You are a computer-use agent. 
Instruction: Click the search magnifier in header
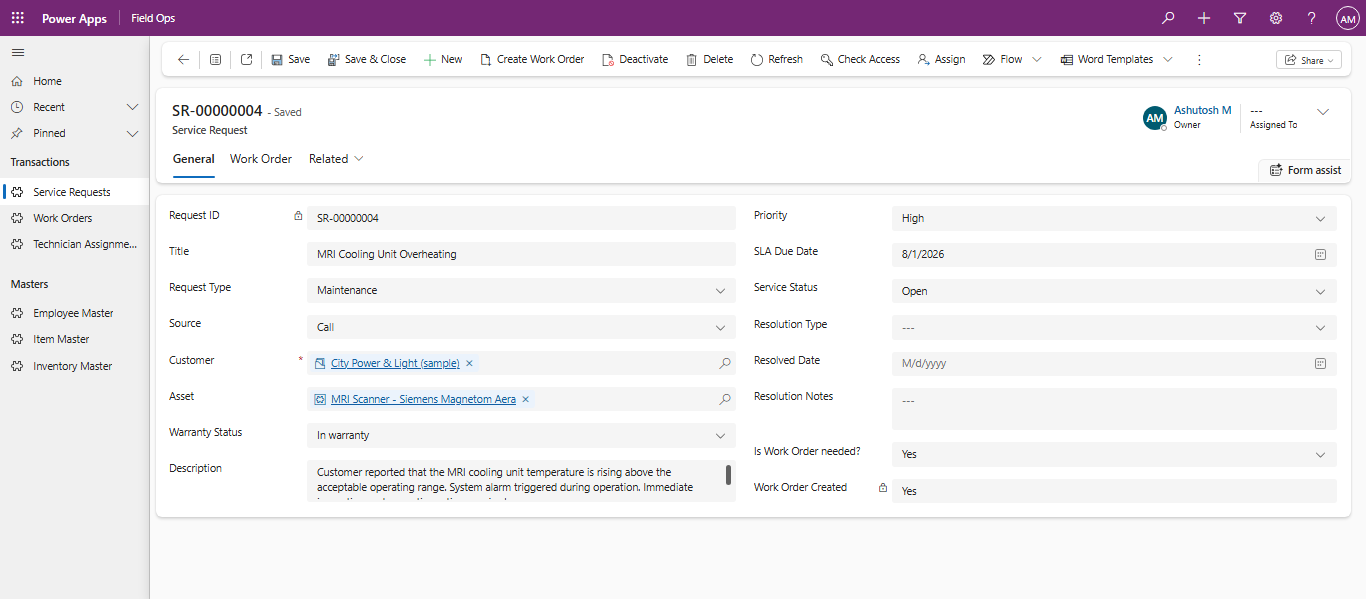[x=1168, y=18]
